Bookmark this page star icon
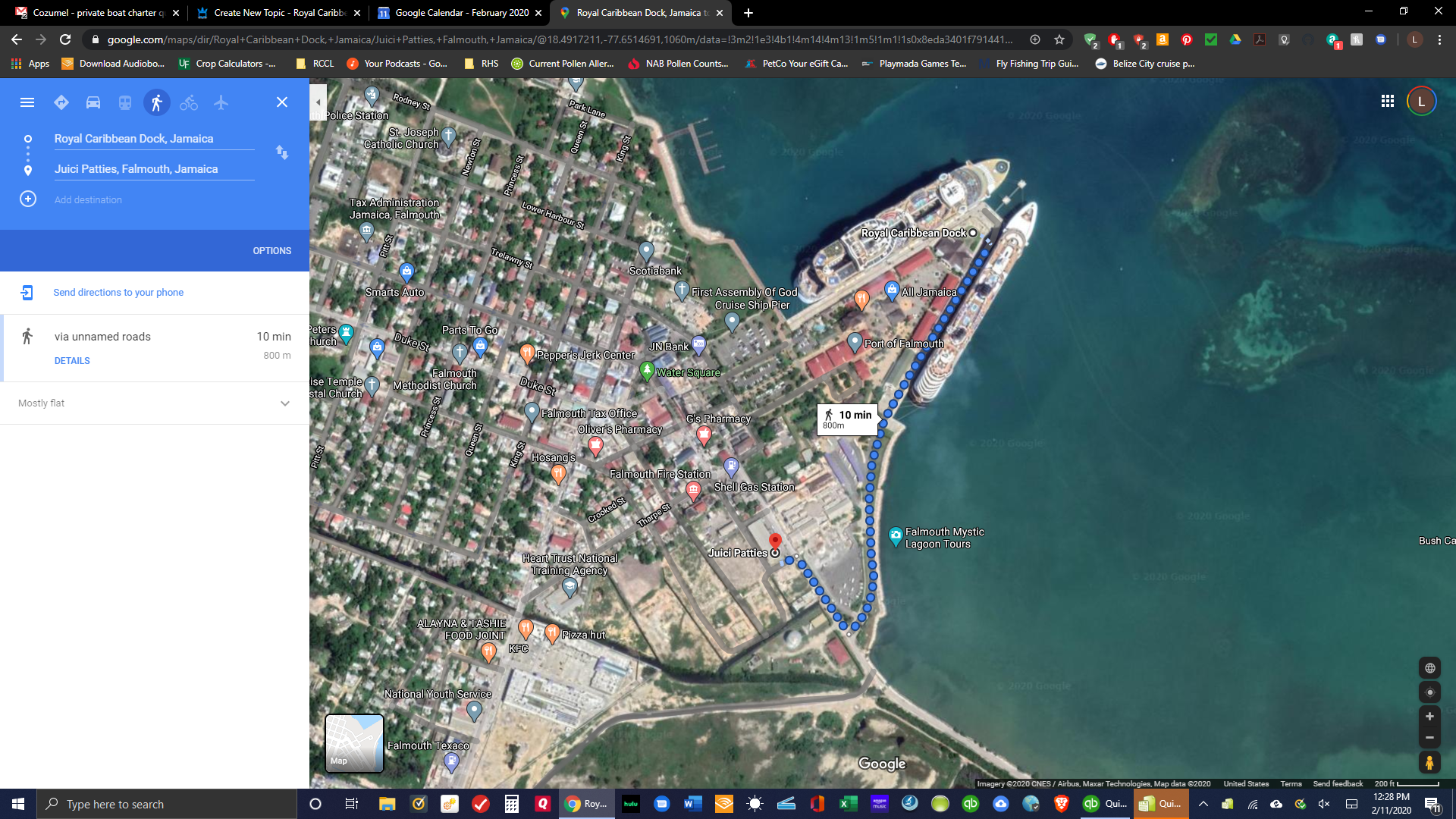 point(1059,39)
